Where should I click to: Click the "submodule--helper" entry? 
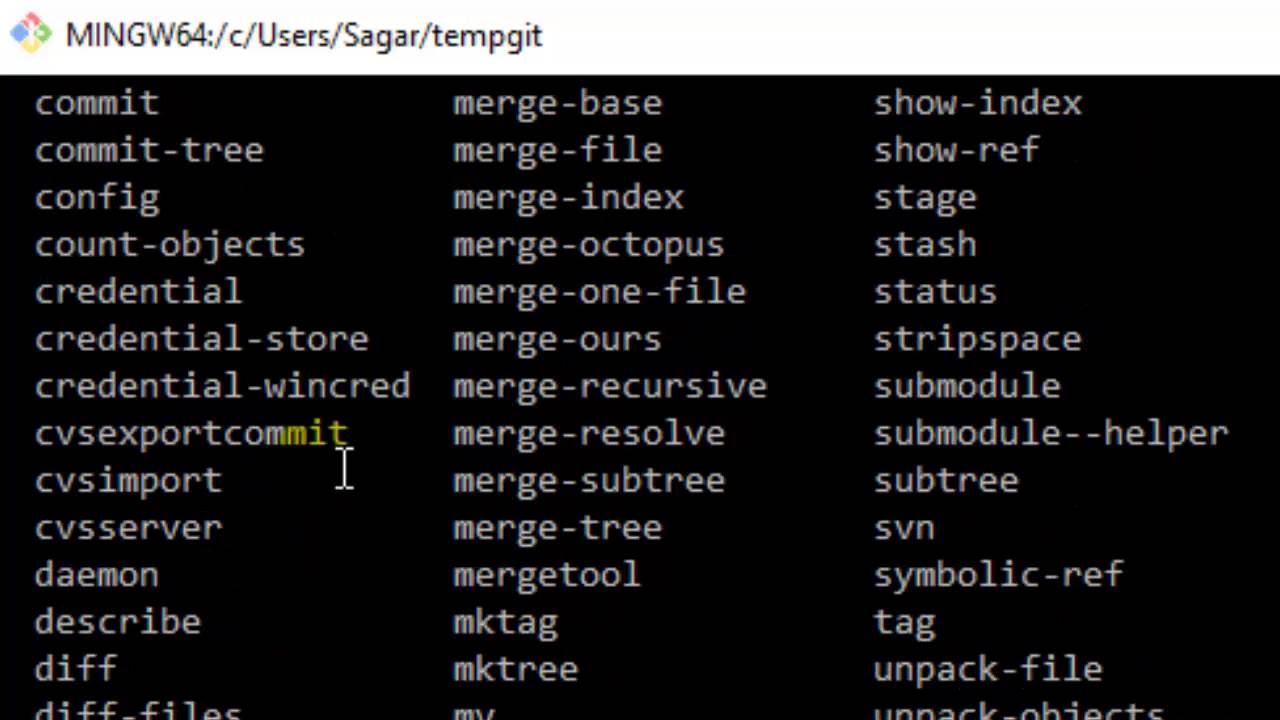coord(1051,433)
